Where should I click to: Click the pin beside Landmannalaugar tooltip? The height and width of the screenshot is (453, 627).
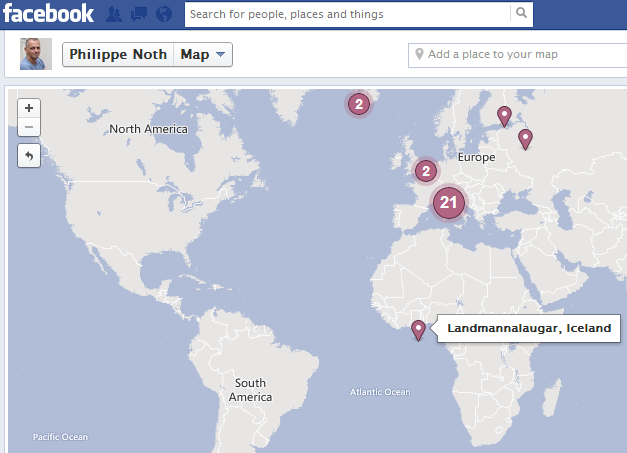(418, 330)
